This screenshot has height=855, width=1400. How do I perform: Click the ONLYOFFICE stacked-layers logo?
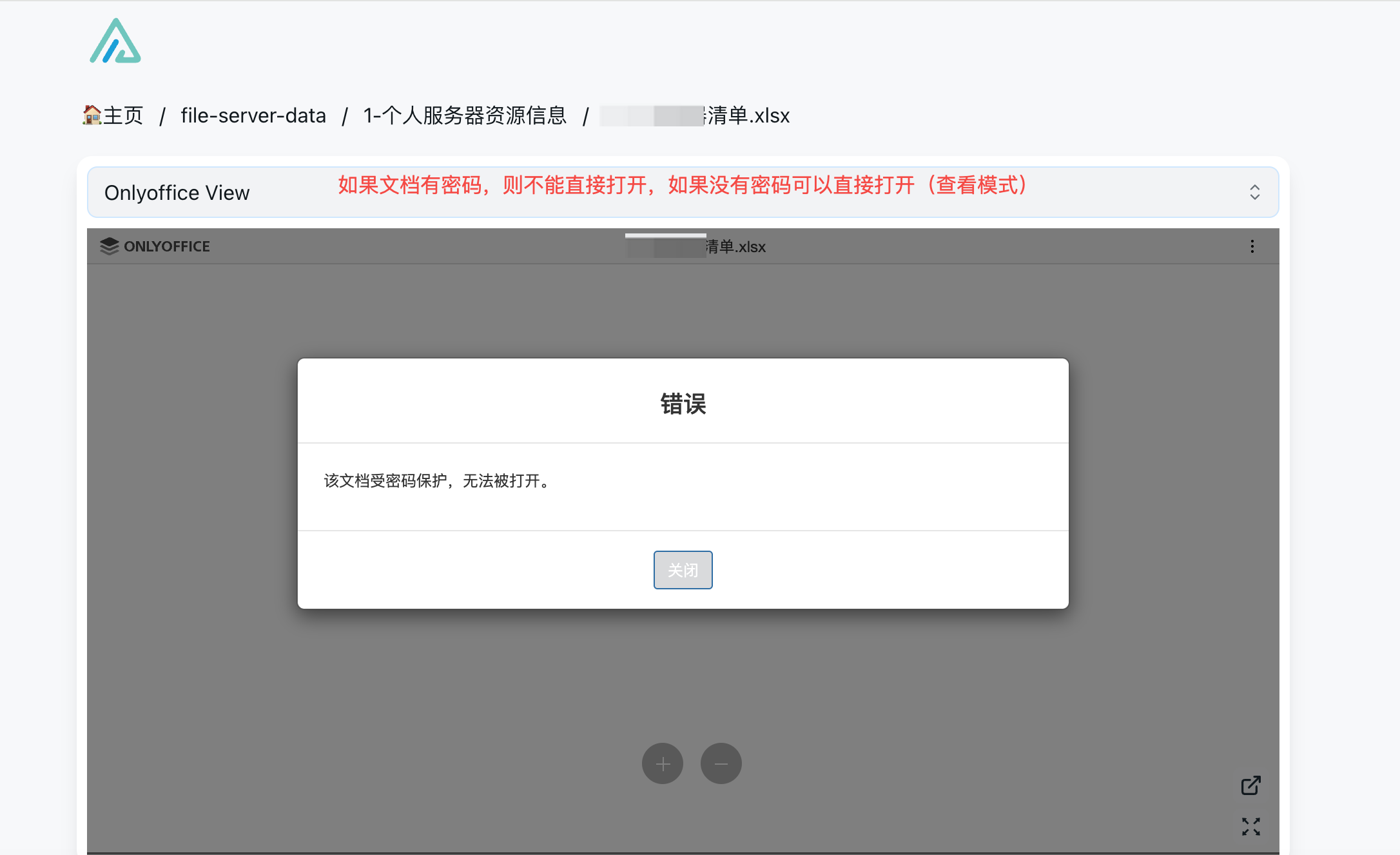tap(110, 246)
